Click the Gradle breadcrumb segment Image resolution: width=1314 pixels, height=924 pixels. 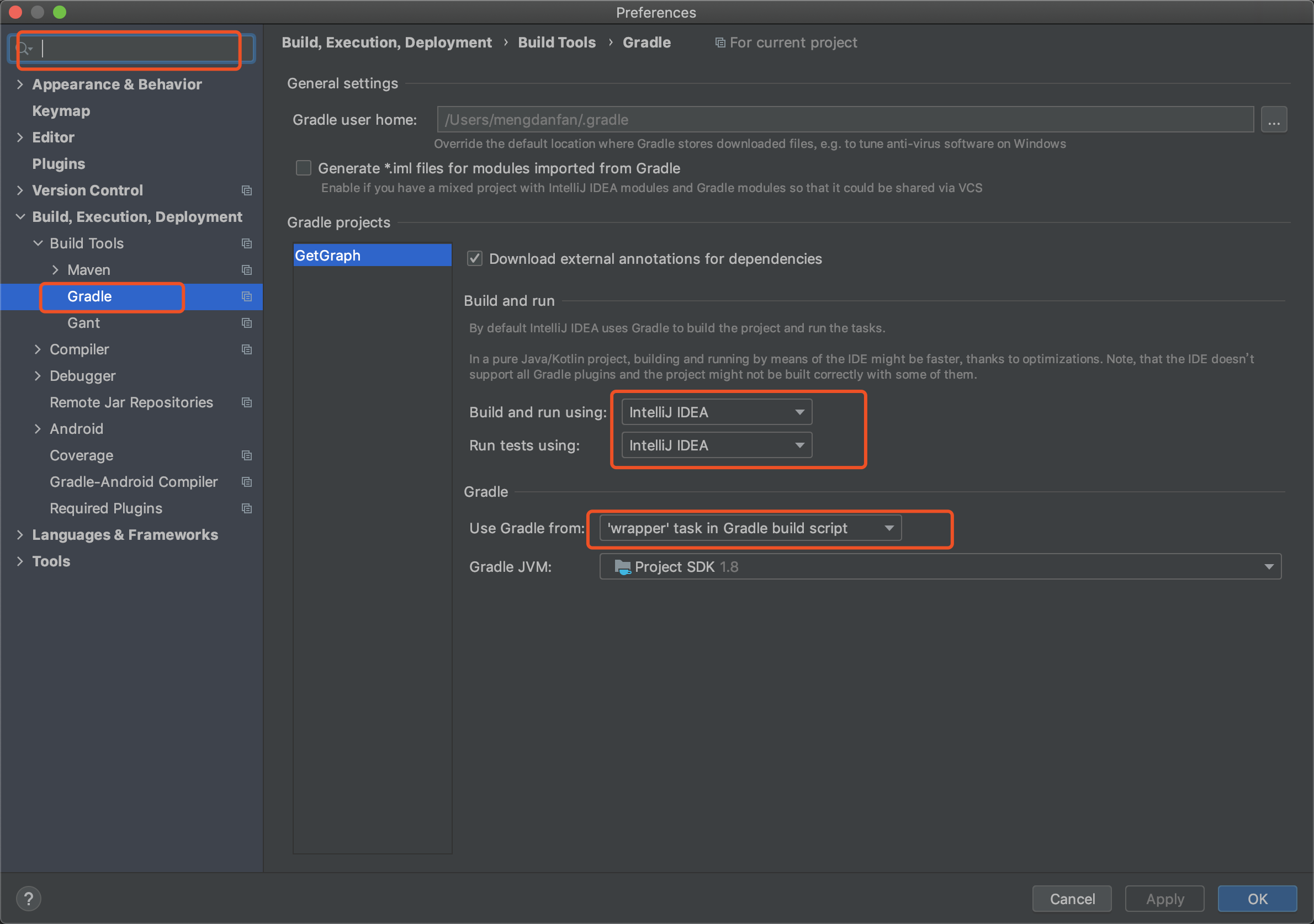[x=647, y=43]
